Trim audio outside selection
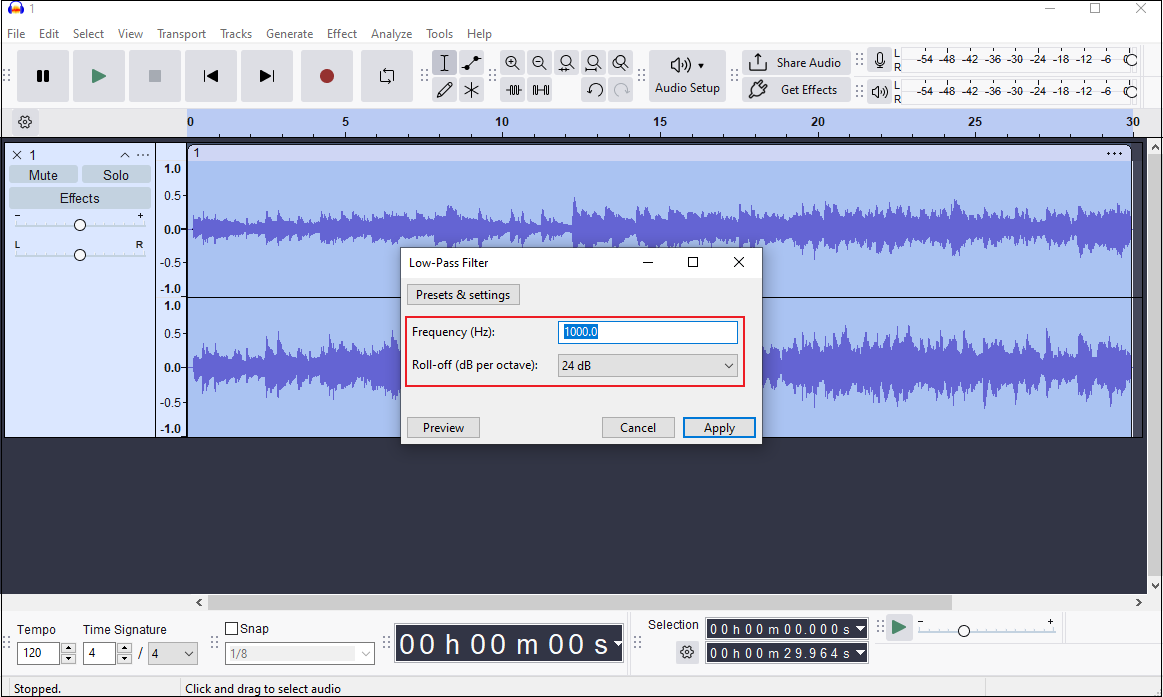Viewport: 1163px width, 697px height. tap(512, 90)
